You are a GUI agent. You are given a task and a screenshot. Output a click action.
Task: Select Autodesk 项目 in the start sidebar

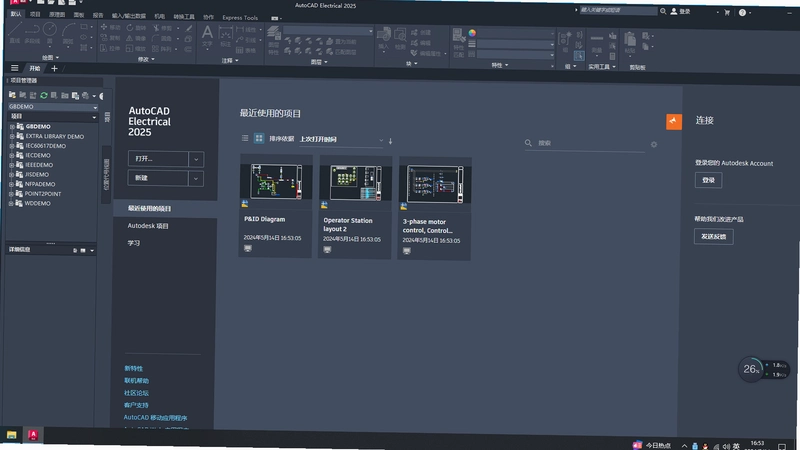click(x=148, y=226)
